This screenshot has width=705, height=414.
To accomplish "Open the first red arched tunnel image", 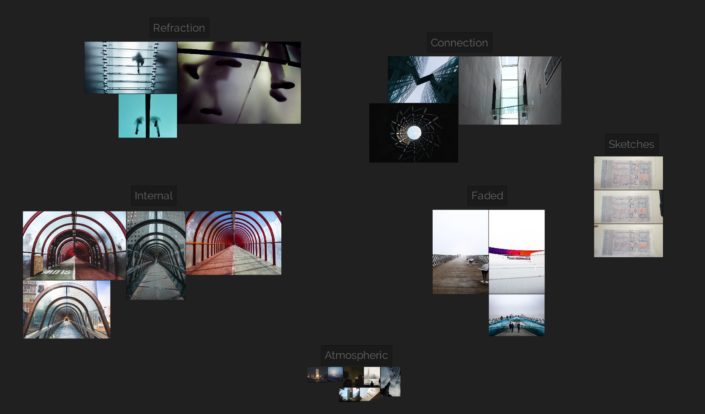I will tap(75, 245).
